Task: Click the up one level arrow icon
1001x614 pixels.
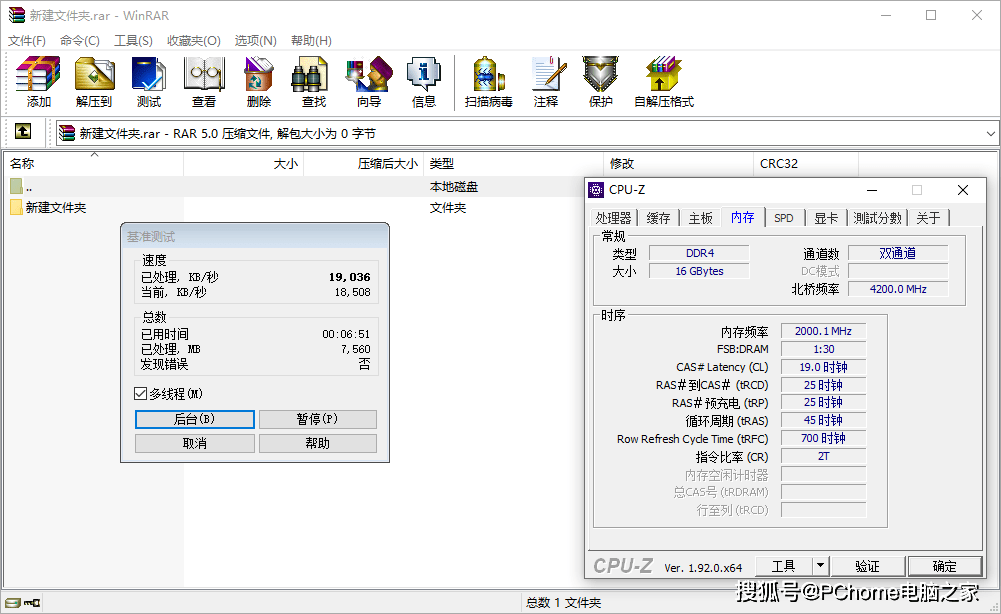Action: click(x=23, y=131)
